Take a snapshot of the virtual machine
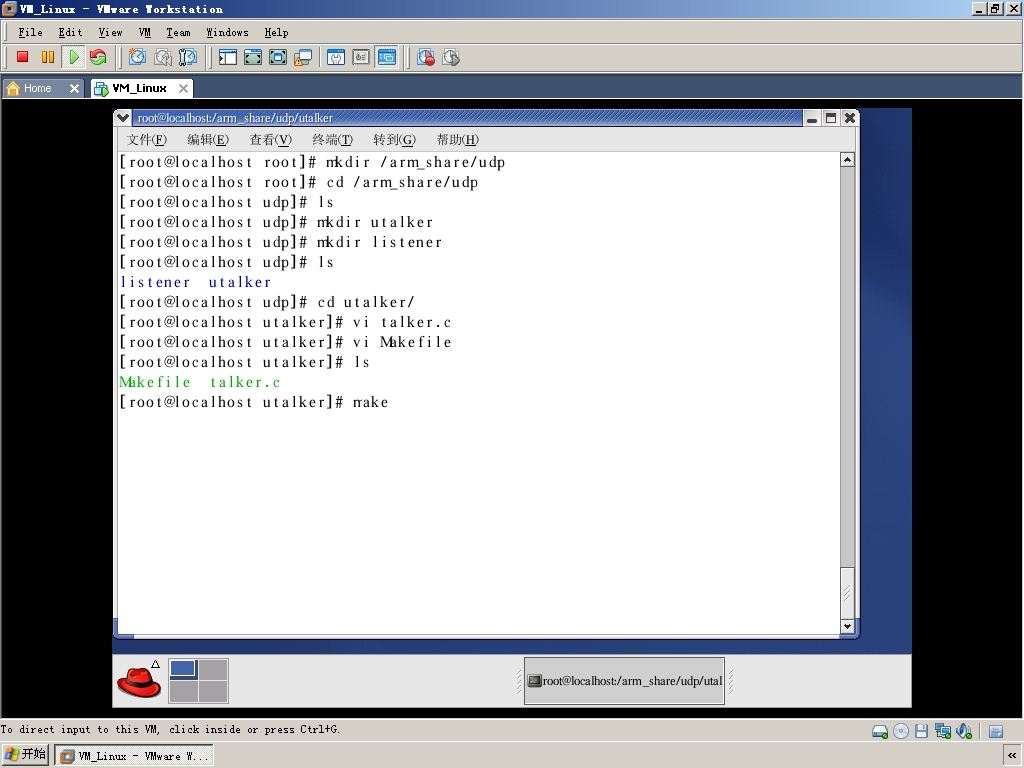Image resolution: width=1024 pixels, height=768 pixels. click(x=137, y=57)
